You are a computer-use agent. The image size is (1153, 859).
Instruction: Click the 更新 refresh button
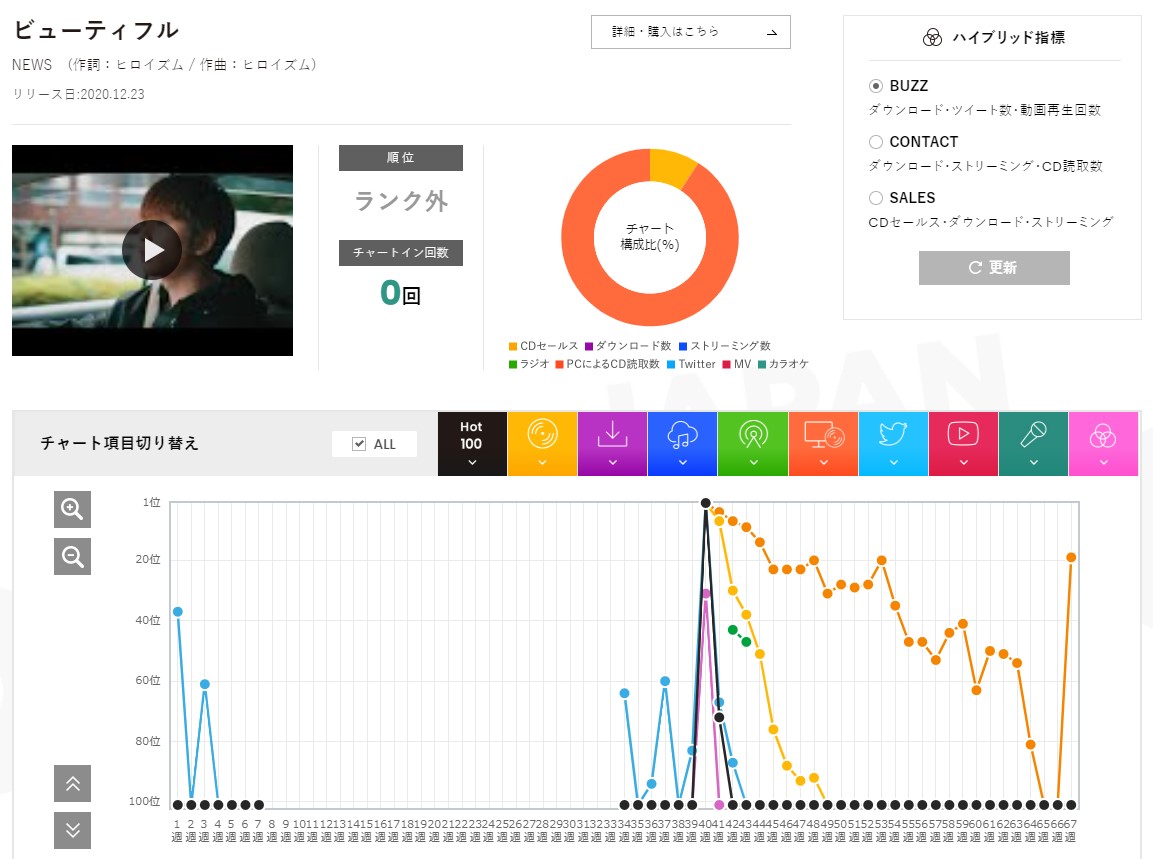[x=994, y=268]
